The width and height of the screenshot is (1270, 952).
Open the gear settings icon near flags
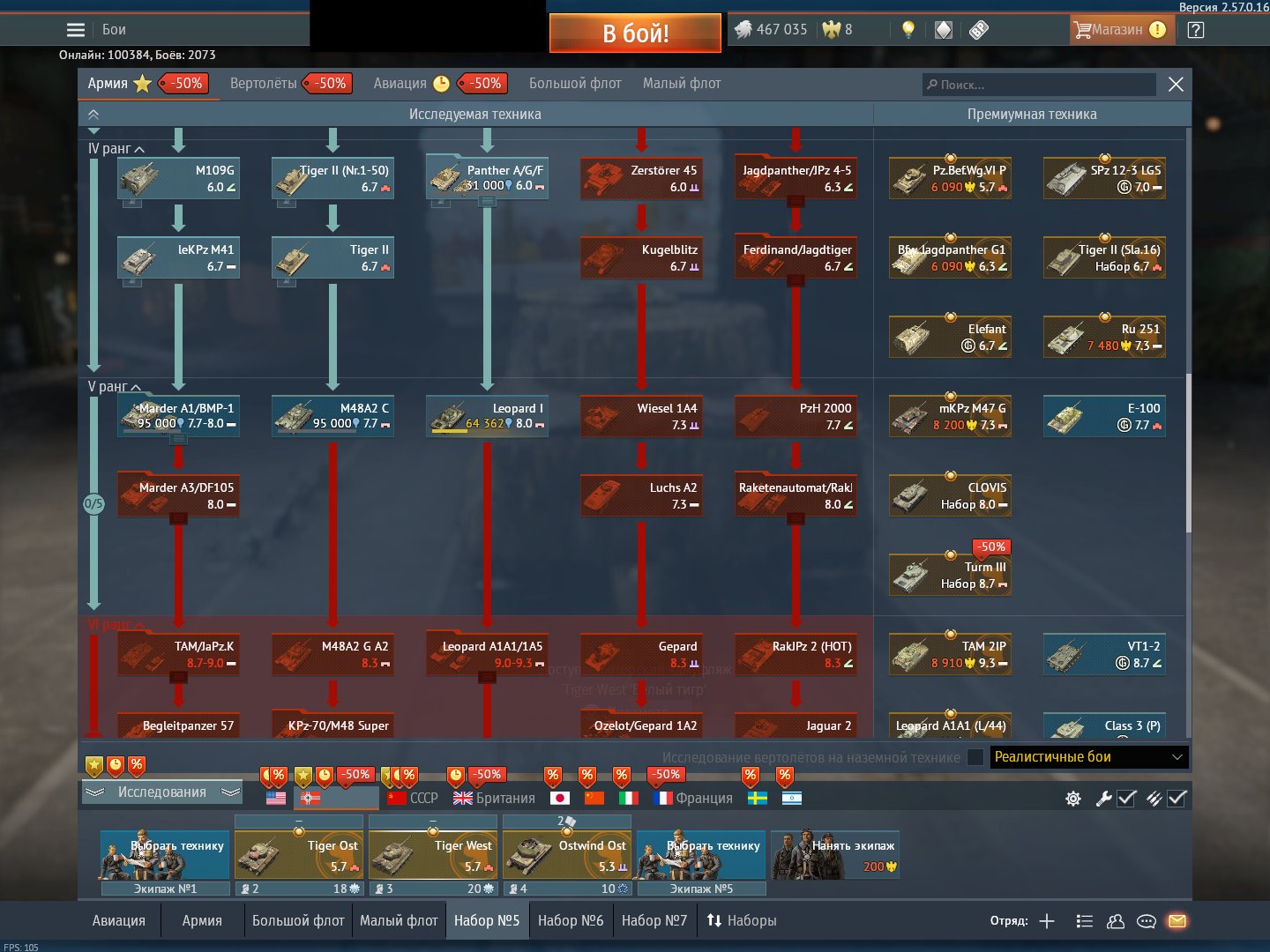1073,799
